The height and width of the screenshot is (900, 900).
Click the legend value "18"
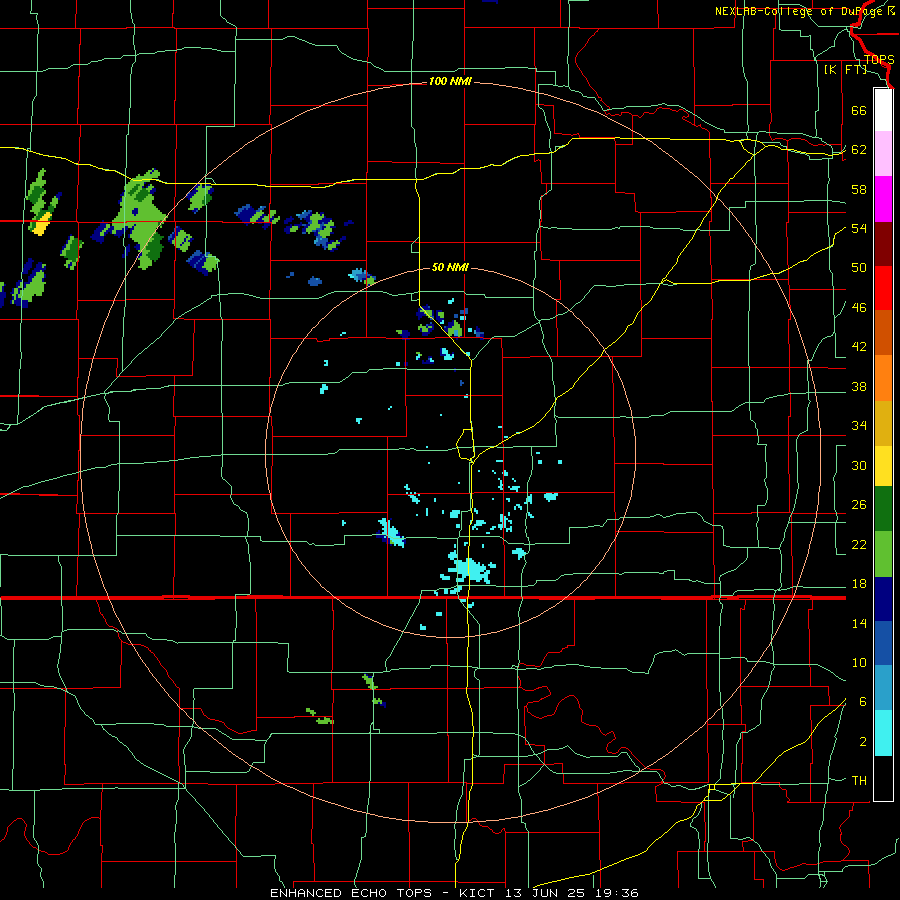click(x=859, y=584)
